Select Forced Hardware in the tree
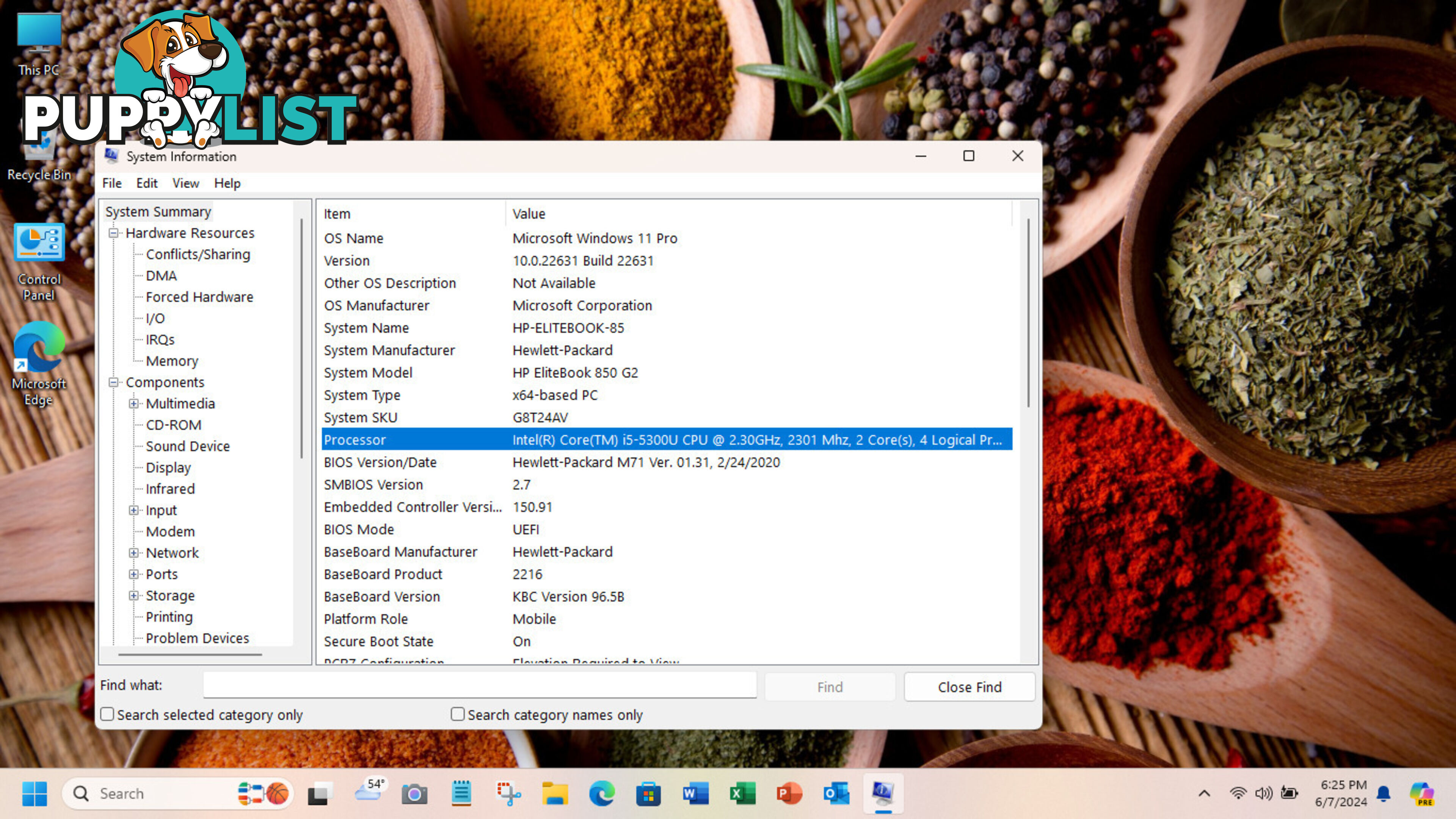This screenshot has height=819, width=1456. point(199,297)
